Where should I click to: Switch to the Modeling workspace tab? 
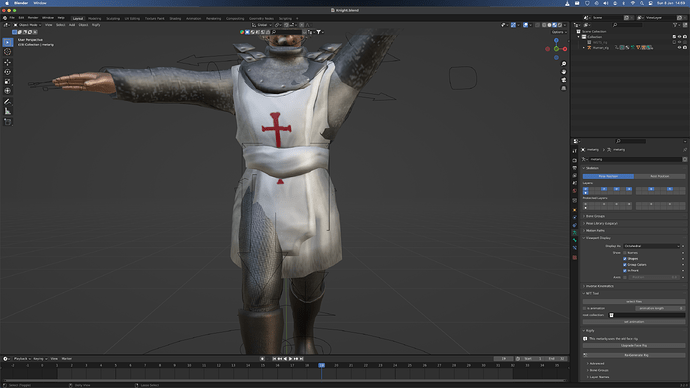pyautogui.click(x=95, y=18)
